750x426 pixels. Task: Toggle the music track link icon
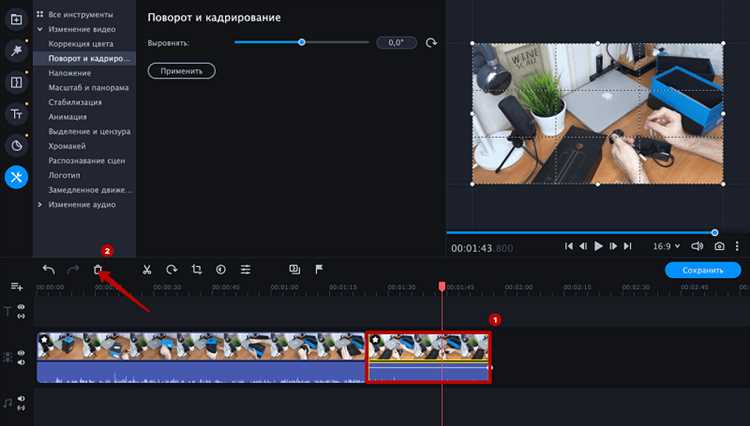[x=22, y=408]
